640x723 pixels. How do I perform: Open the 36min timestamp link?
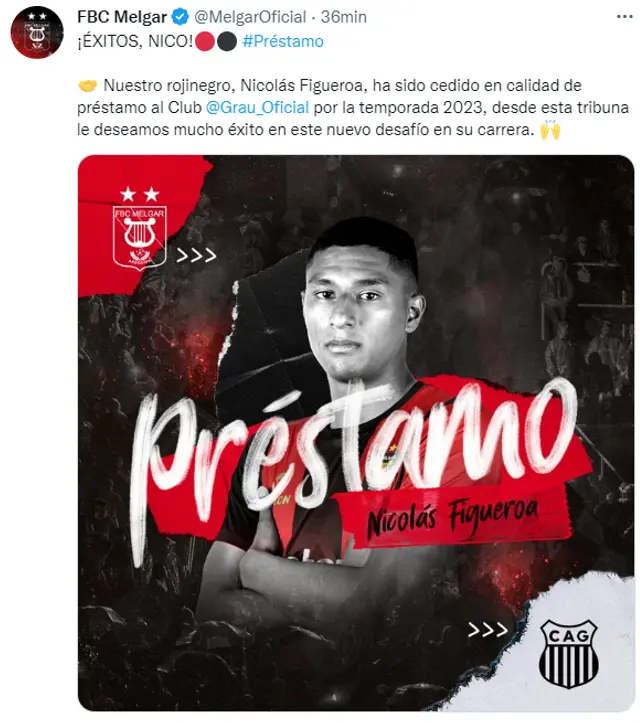tap(344, 17)
